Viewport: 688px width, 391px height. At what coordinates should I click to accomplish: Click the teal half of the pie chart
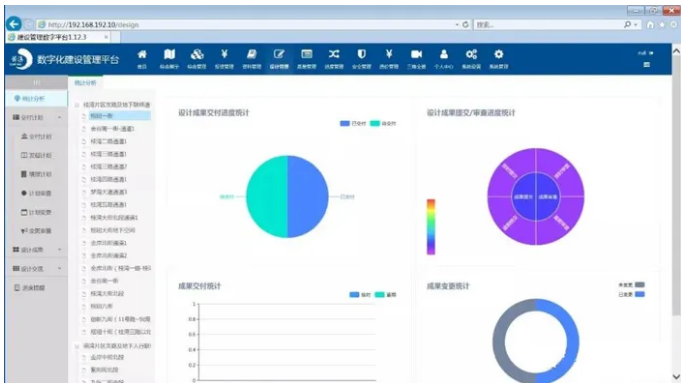coord(267,197)
